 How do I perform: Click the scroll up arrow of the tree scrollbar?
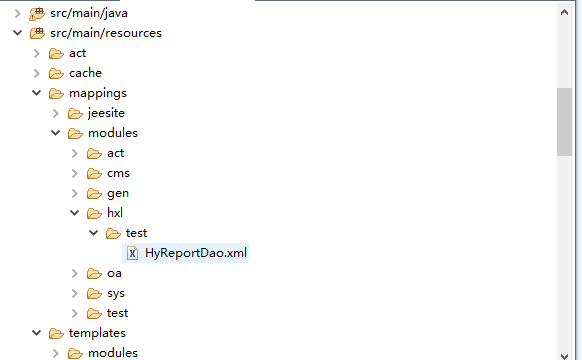(564, 12)
